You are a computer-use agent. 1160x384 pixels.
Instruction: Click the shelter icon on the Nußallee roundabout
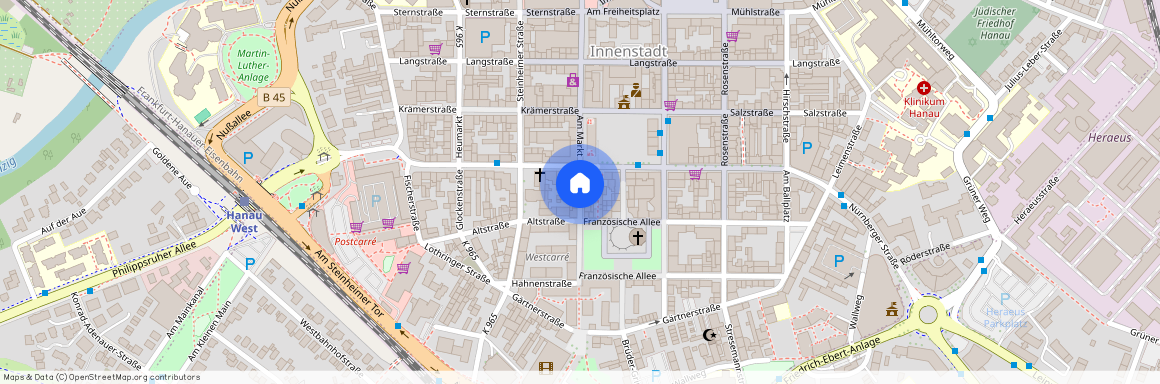tap(323, 155)
